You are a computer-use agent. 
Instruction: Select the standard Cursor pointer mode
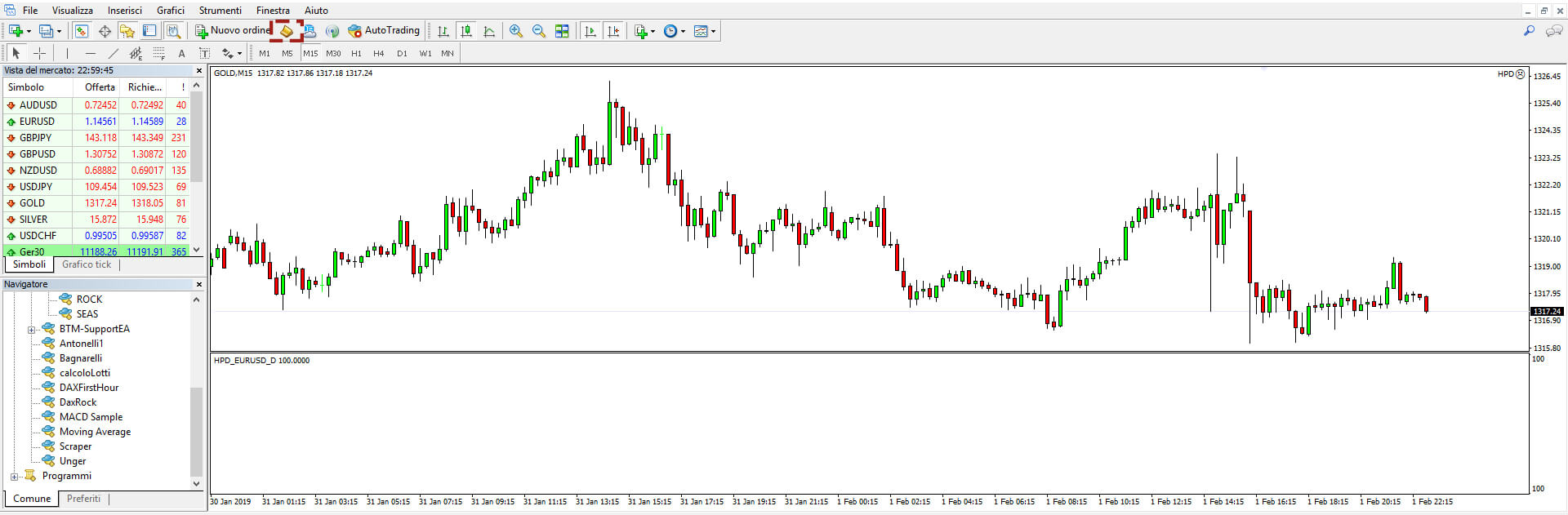[x=16, y=53]
